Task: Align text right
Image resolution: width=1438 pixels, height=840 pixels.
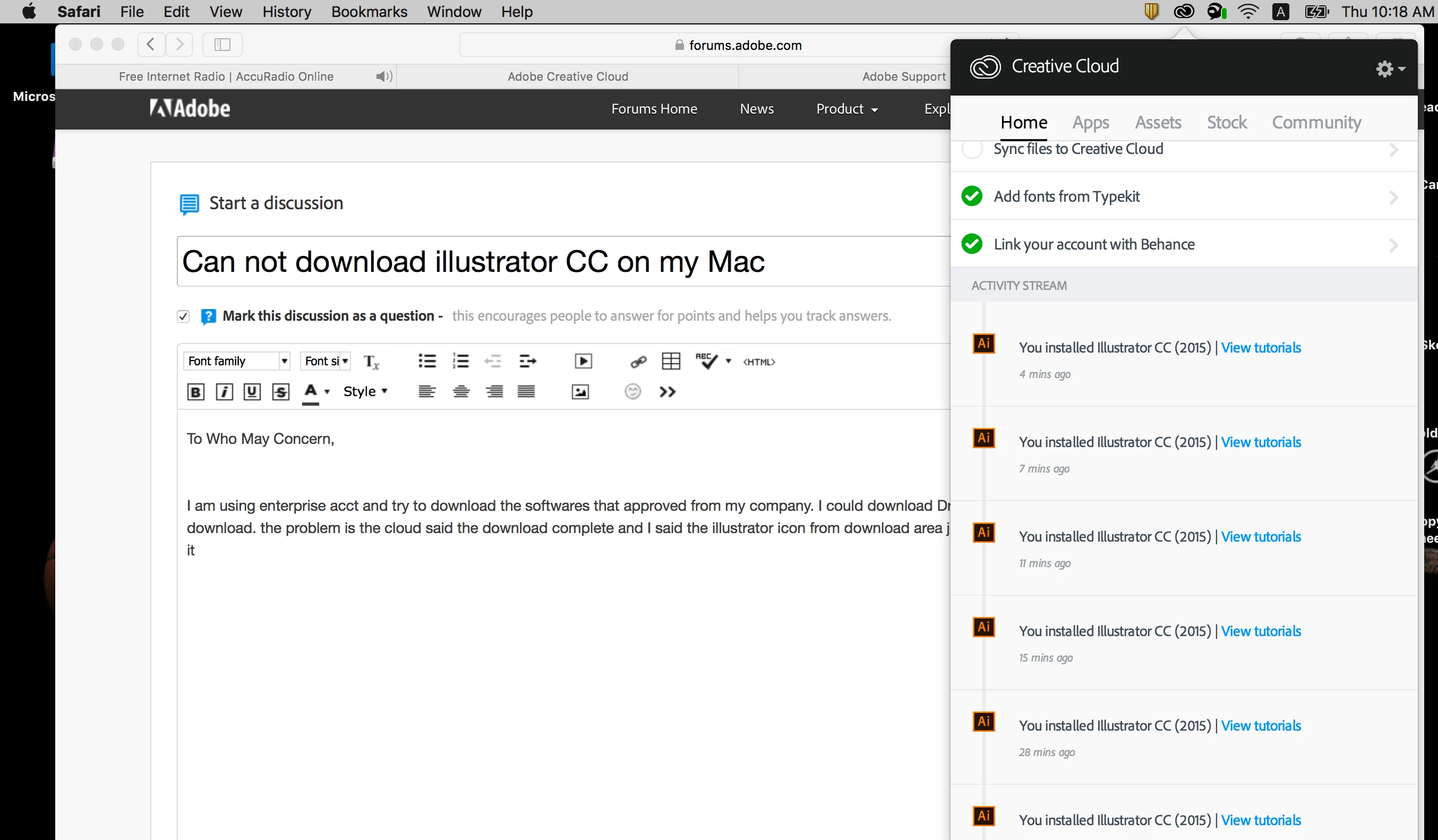Action: [494, 391]
